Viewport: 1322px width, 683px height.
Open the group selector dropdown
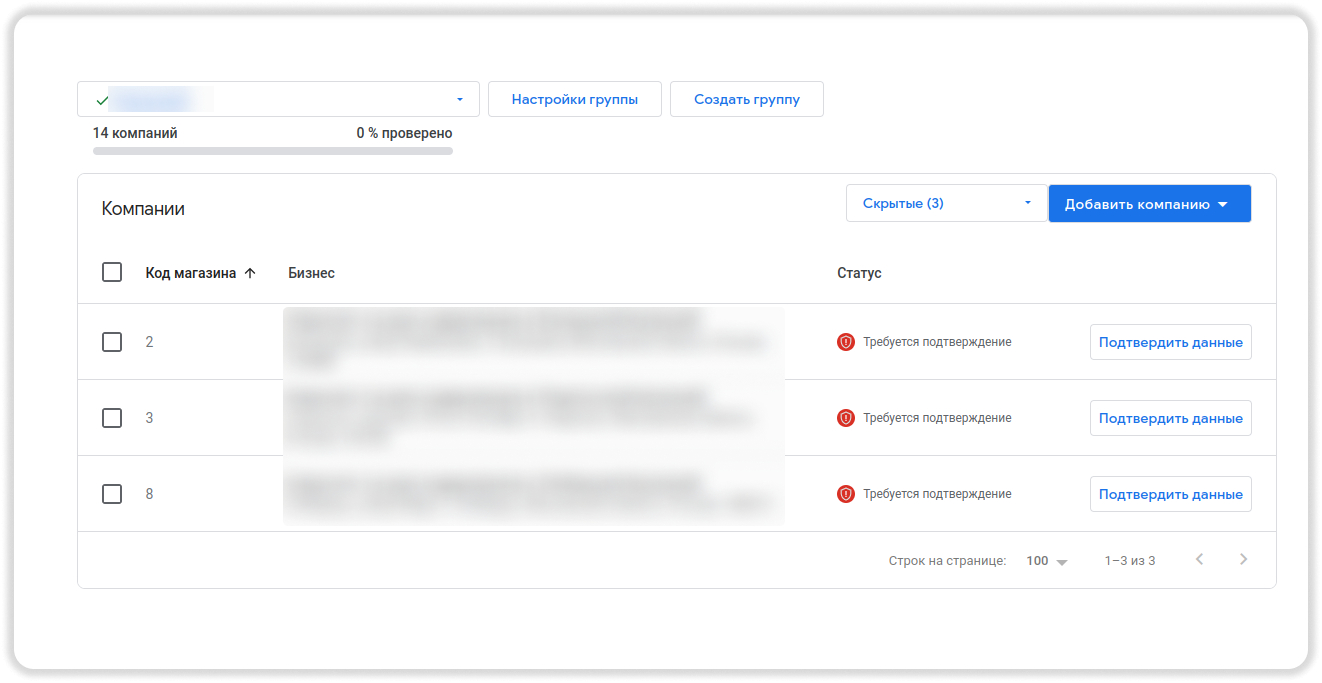278,99
